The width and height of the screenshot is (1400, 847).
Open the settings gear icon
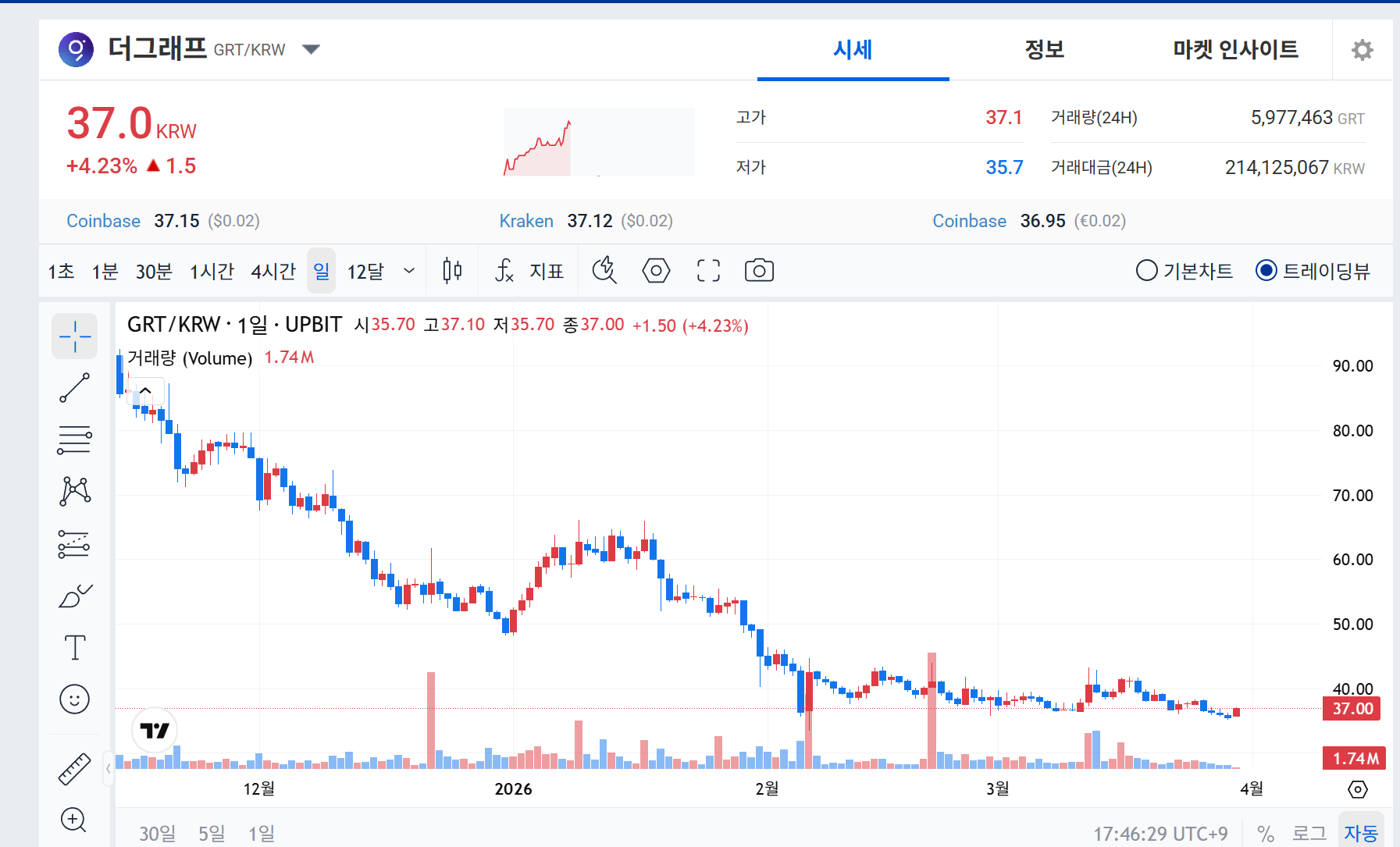pyautogui.click(x=1362, y=50)
